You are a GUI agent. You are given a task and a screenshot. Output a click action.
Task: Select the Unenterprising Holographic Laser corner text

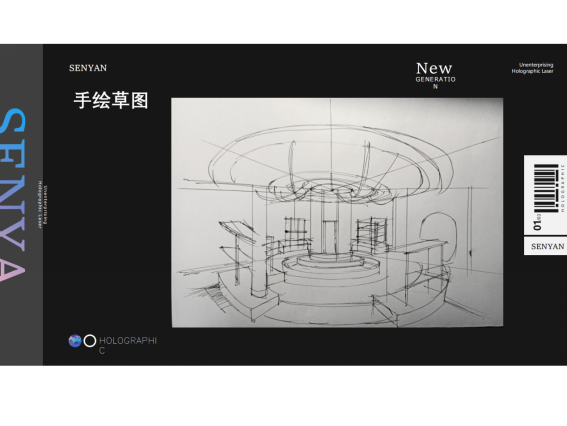tap(532, 68)
